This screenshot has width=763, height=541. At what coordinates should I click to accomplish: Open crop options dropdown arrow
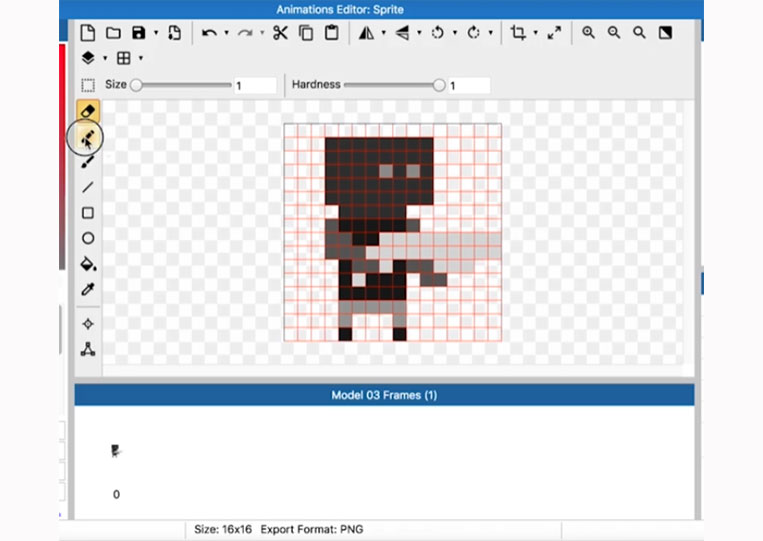pos(536,33)
